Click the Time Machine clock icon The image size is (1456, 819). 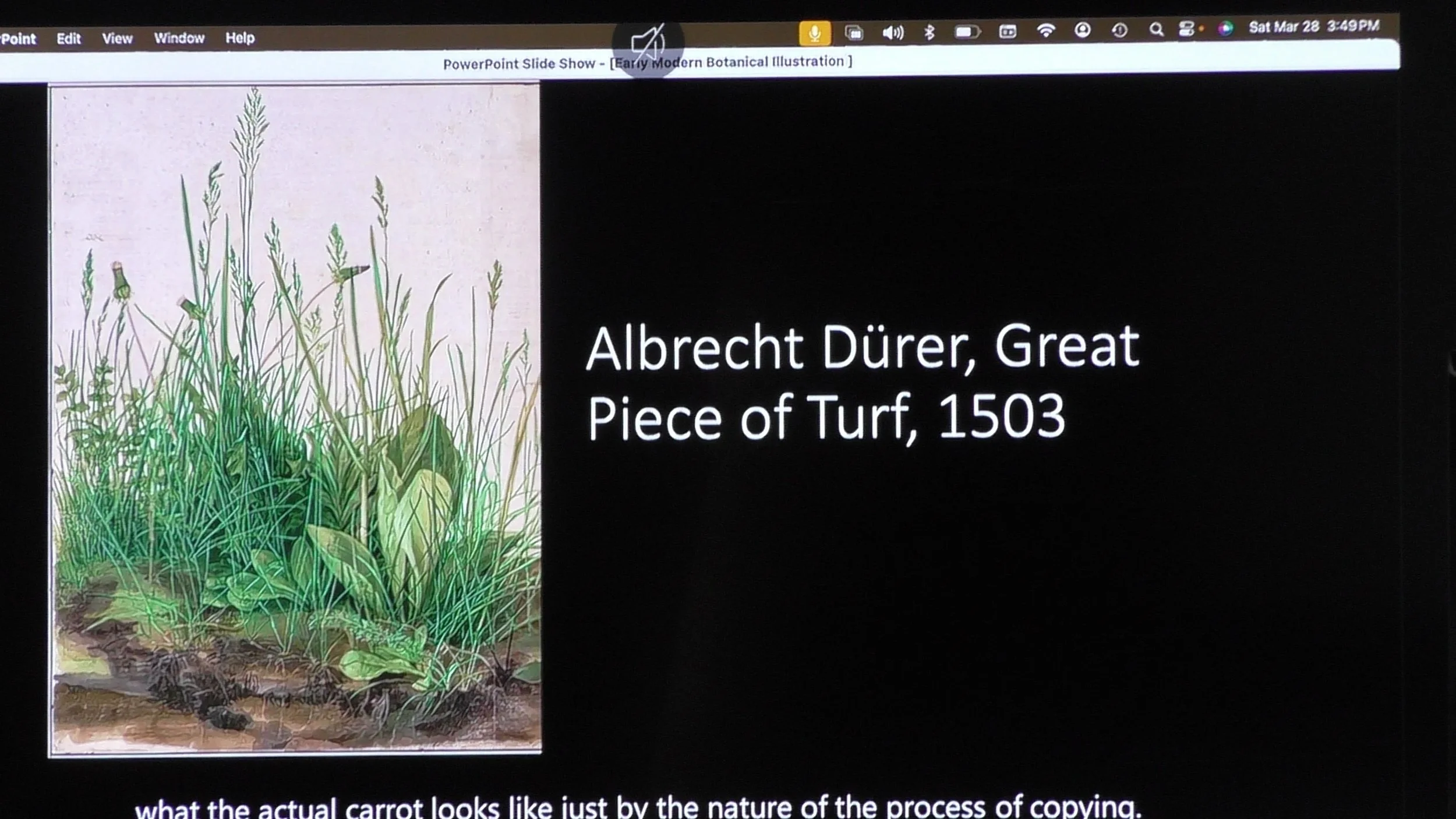click(x=1119, y=30)
